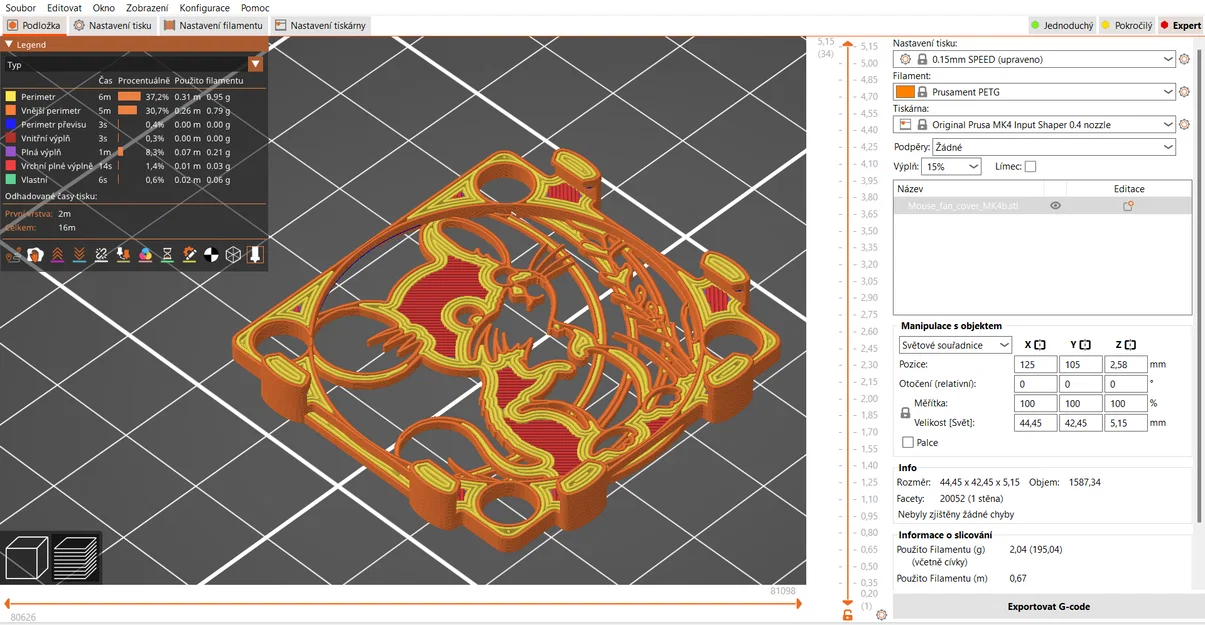This screenshot has height=625, width=1205.
Task: Select Jednoduchý mode
Action: point(1062,25)
